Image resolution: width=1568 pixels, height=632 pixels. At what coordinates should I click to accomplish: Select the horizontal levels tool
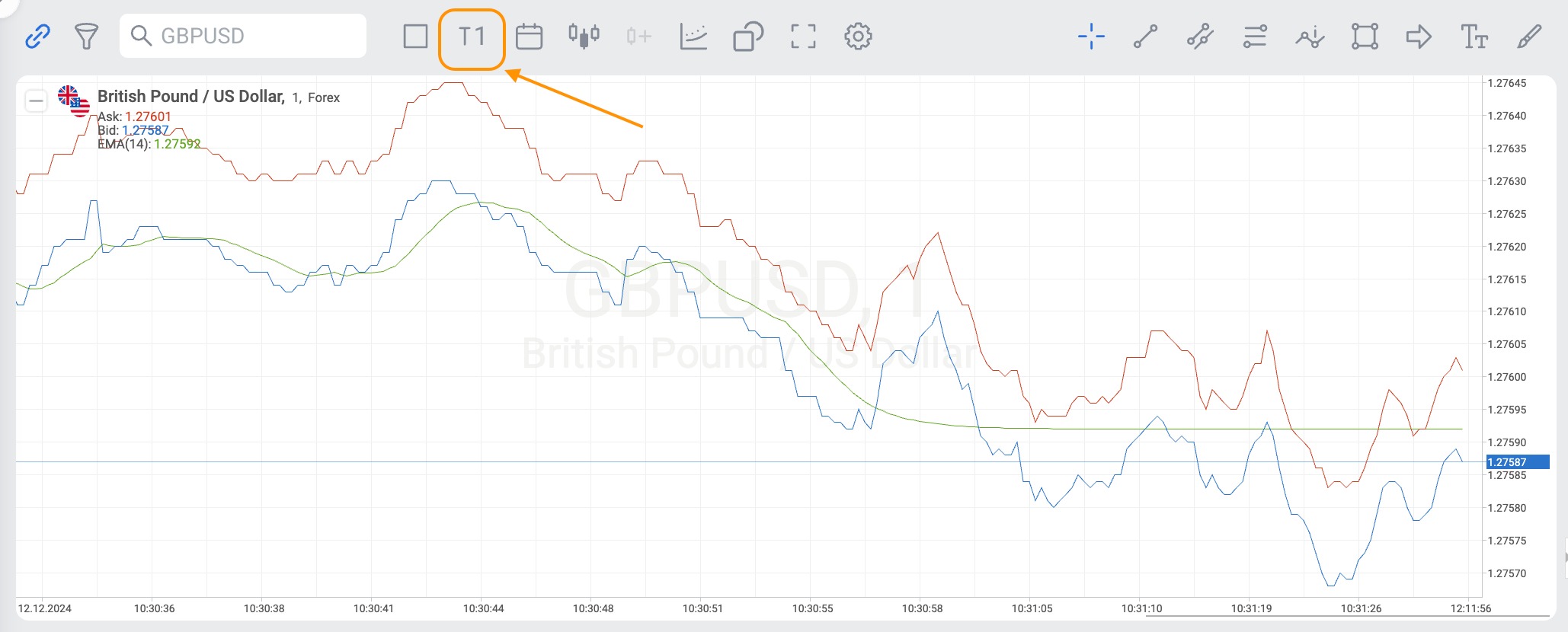coord(1255,37)
